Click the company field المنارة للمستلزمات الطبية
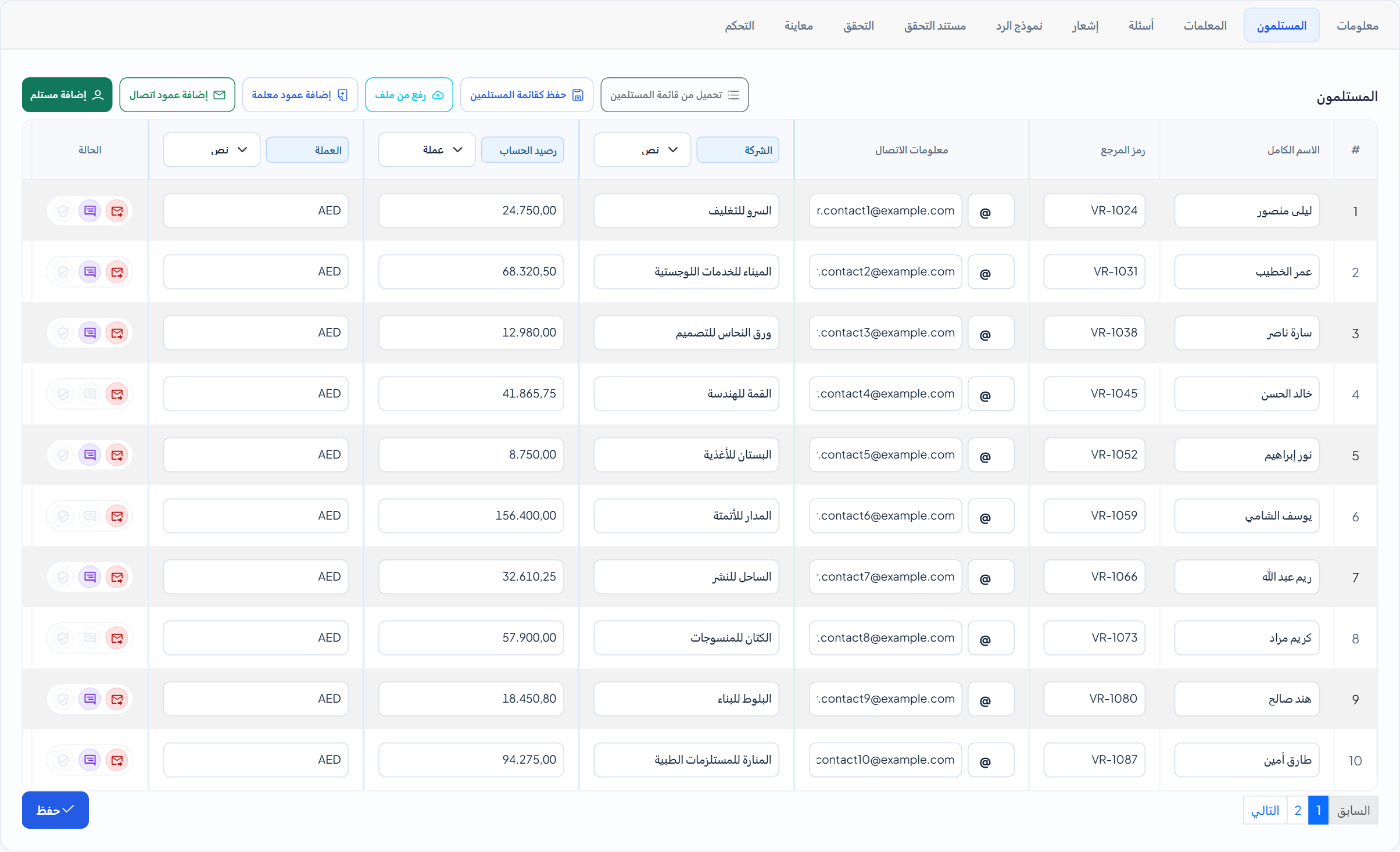 (686, 760)
